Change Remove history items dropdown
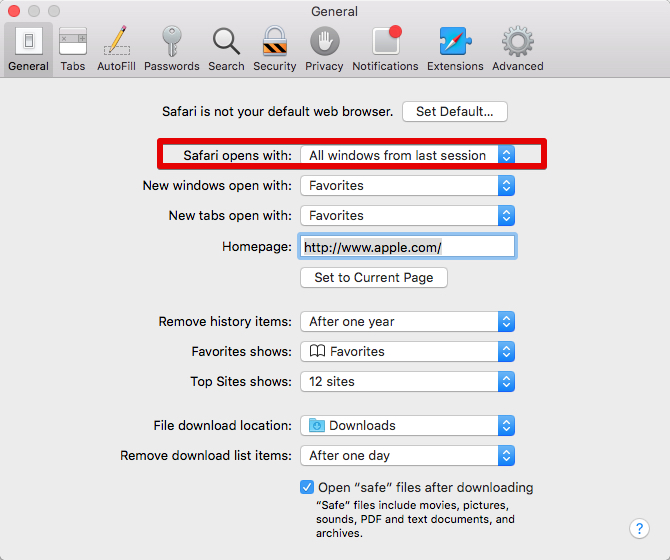This screenshot has height=560, width=670. [x=407, y=321]
